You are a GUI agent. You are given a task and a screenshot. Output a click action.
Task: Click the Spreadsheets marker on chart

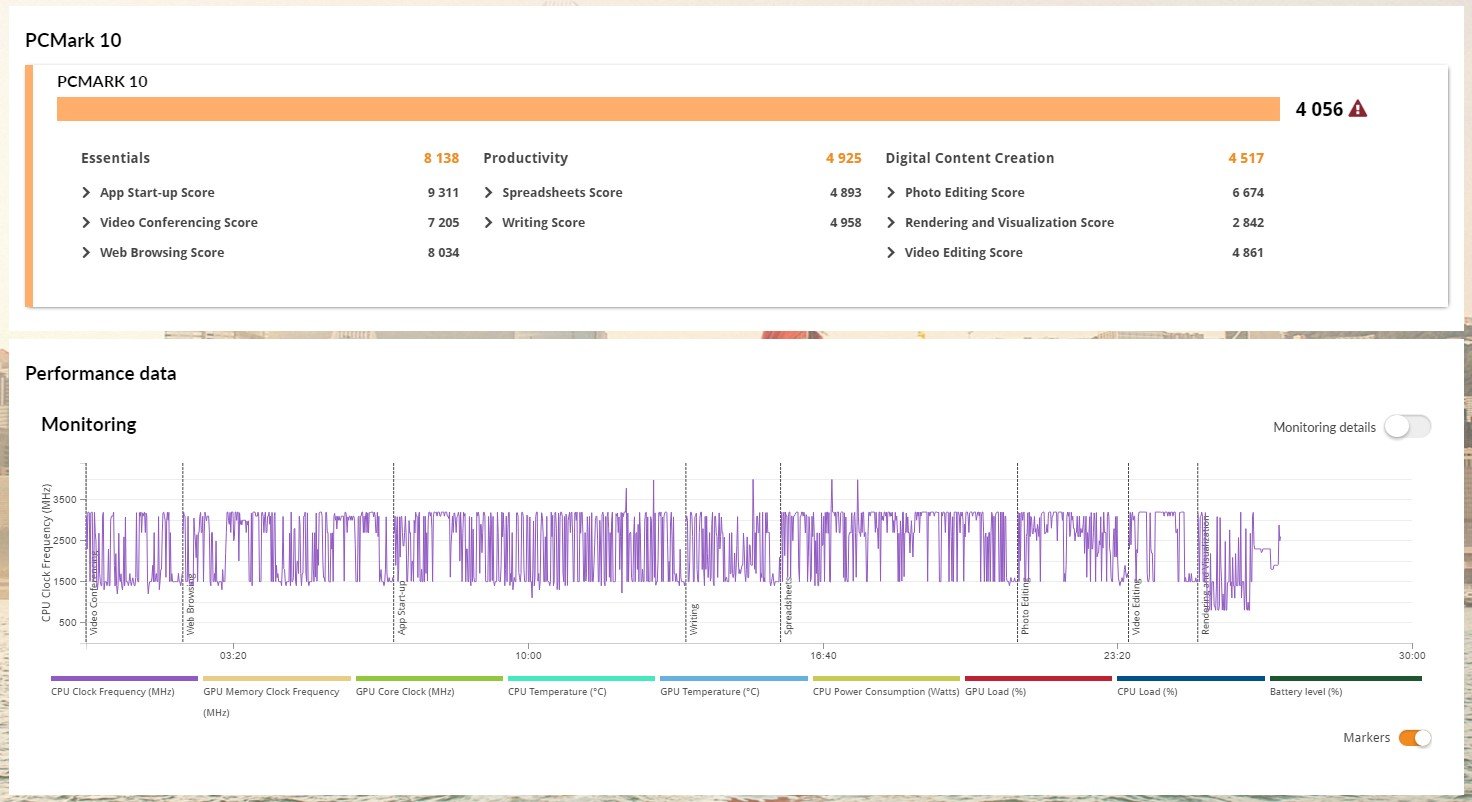788,607
